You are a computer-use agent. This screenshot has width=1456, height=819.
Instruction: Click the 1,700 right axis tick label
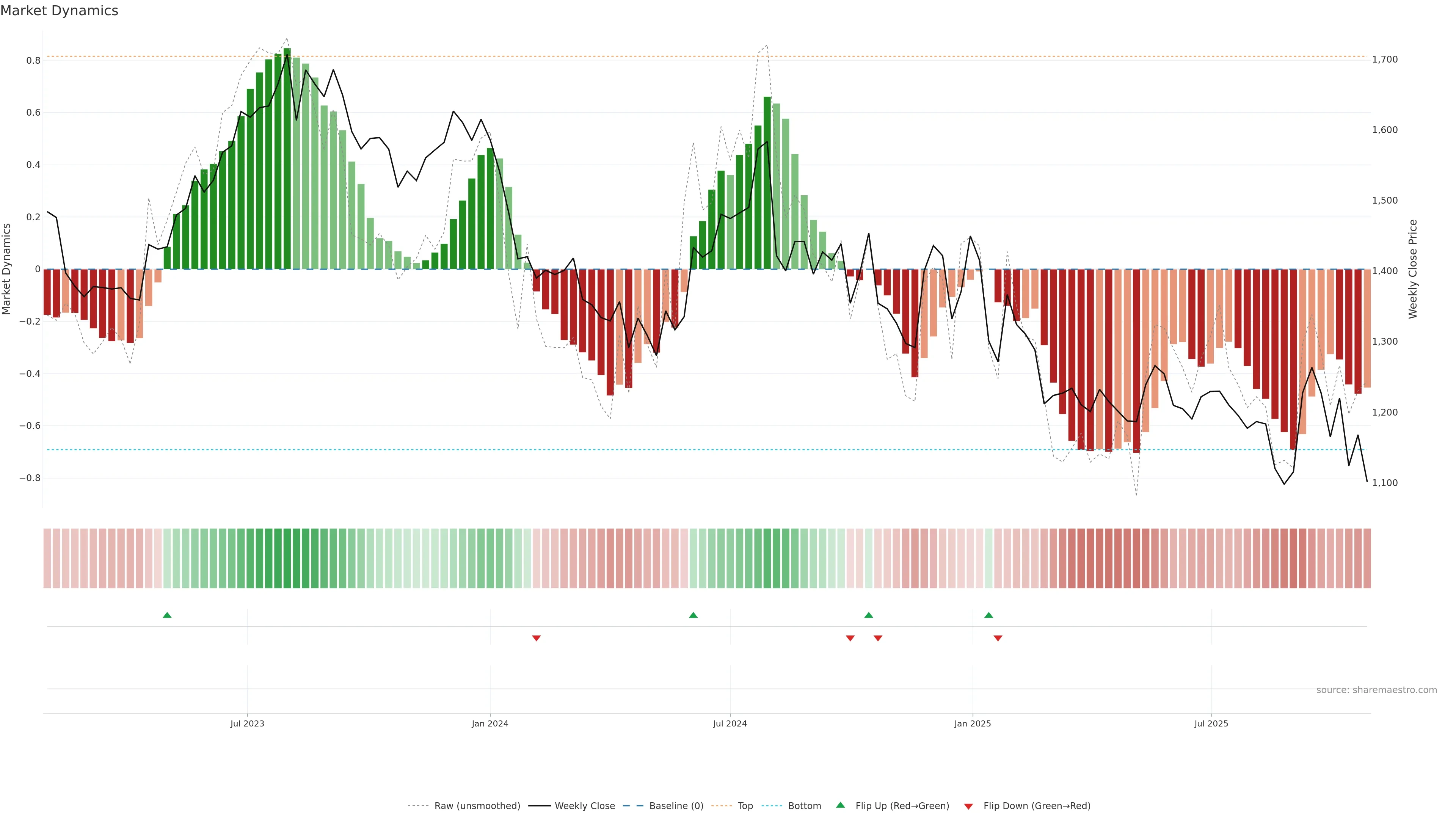point(1385,60)
